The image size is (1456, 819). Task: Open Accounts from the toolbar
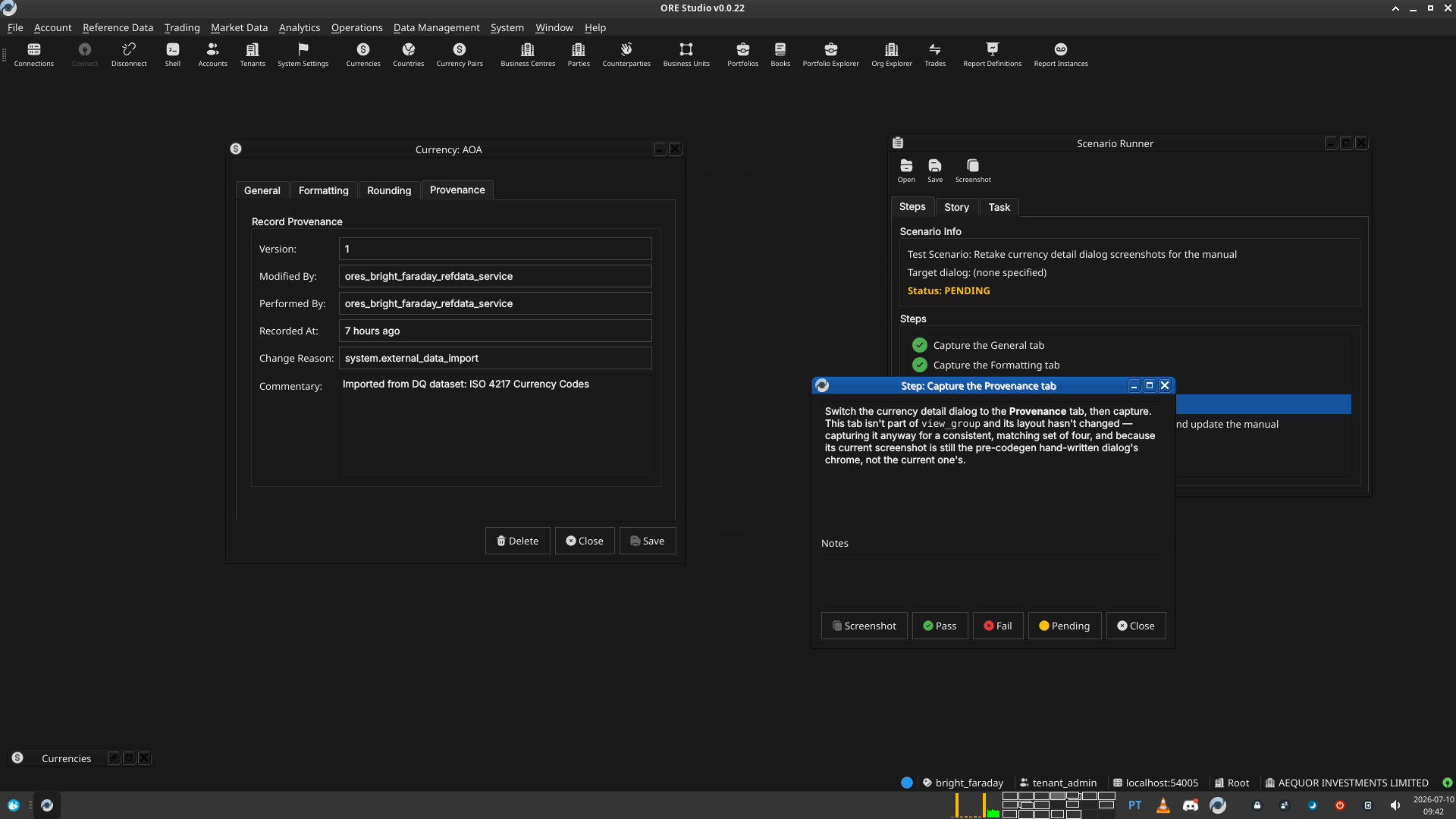pyautogui.click(x=212, y=54)
